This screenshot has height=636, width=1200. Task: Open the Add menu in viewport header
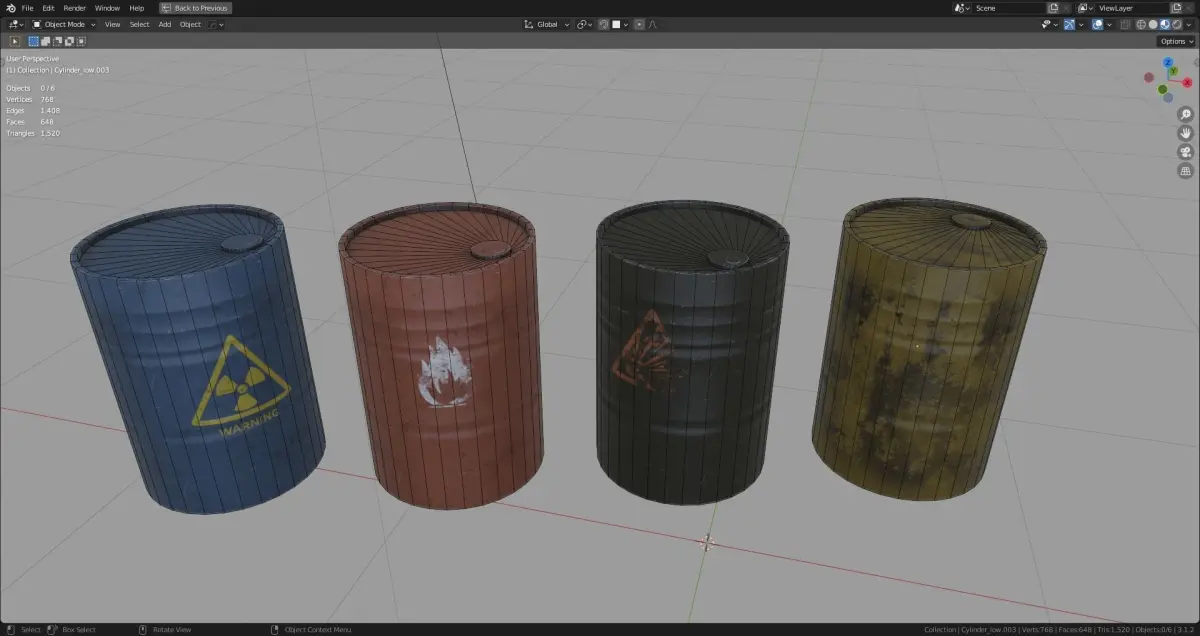click(164, 24)
